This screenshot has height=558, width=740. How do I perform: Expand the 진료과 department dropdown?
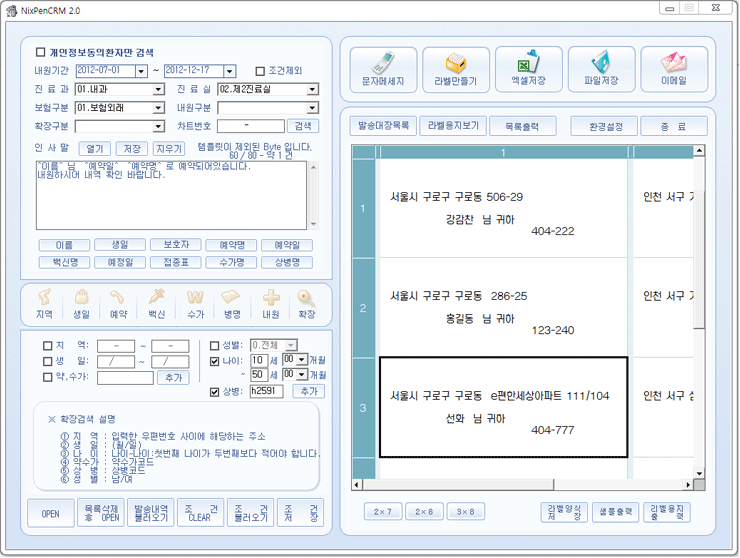[158, 90]
